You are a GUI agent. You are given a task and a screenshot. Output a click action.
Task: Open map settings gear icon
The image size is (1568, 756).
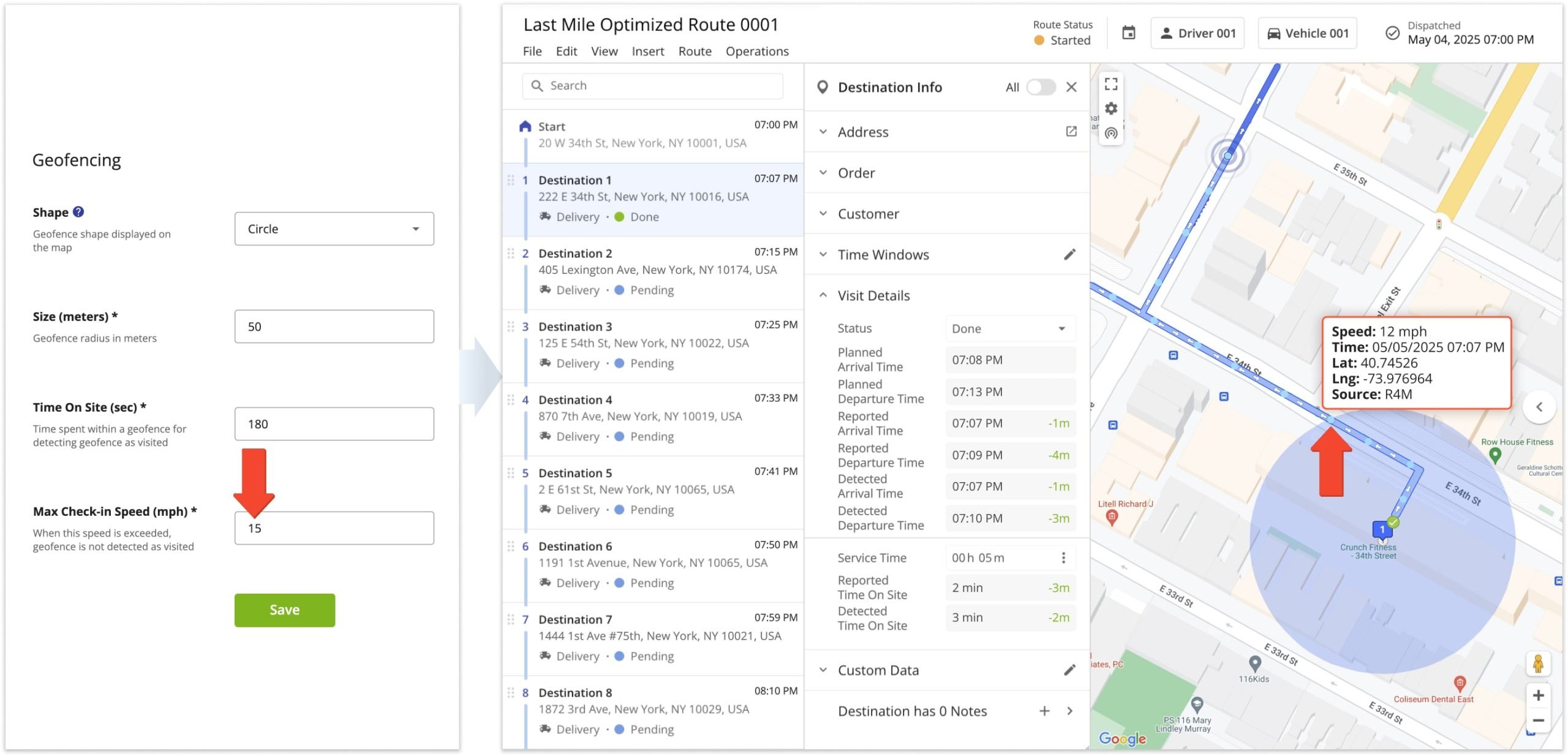pyautogui.click(x=1111, y=108)
